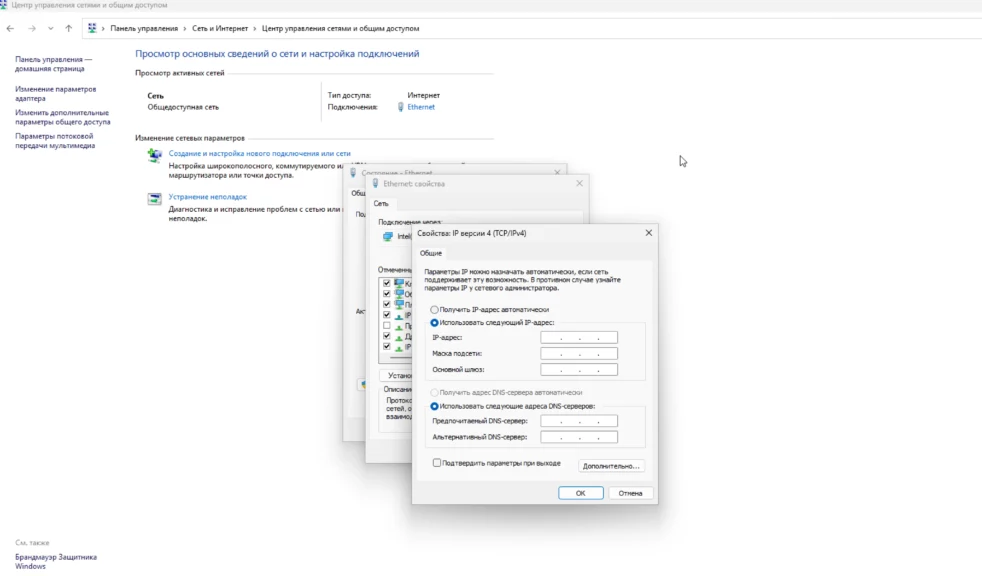The image size is (982, 576).
Task: Click the 'IP-адрес' input field
Action: (x=579, y=338)
